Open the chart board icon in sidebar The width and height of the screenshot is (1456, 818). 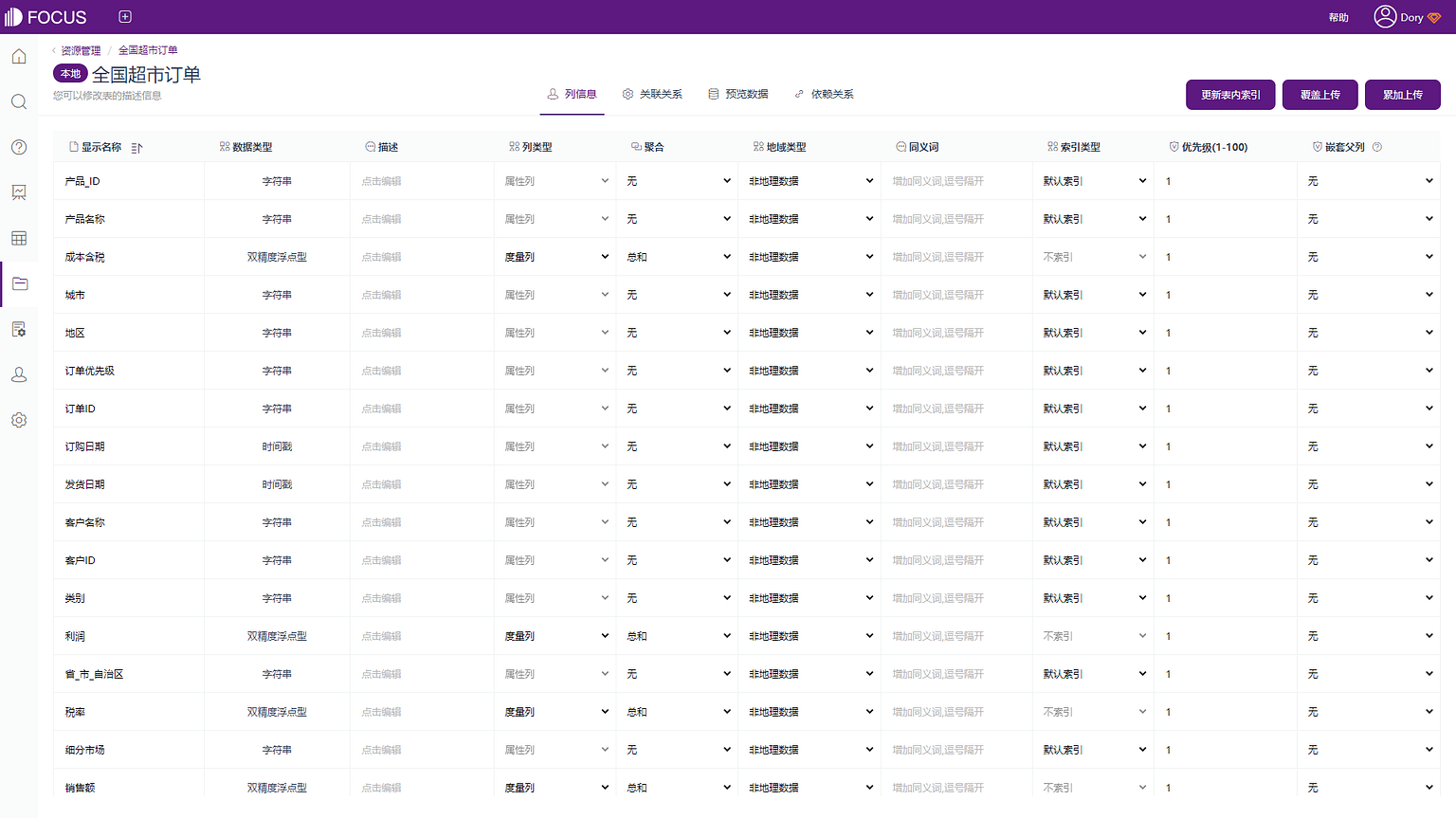19,192
